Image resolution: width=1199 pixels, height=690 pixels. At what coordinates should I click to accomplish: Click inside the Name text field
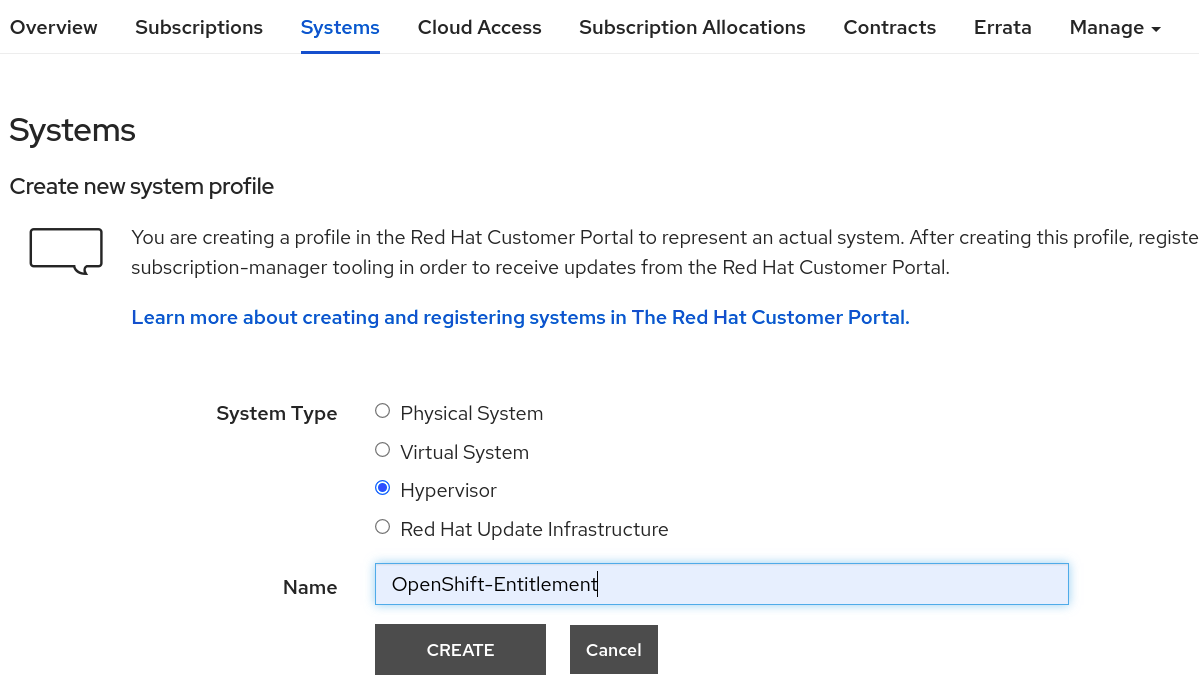[721, 583]
